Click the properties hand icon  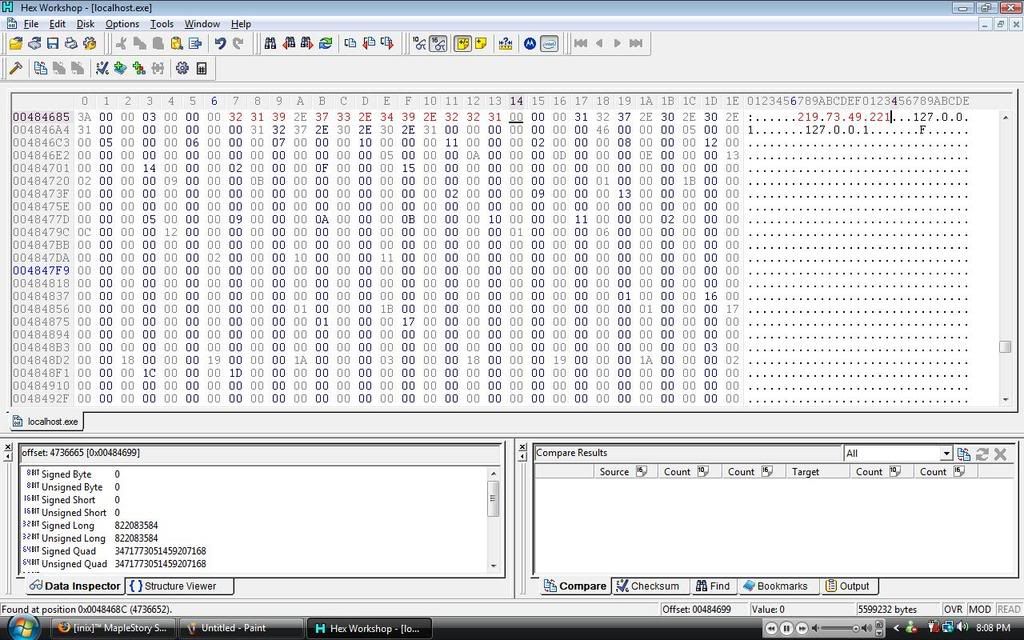(89, 44)
